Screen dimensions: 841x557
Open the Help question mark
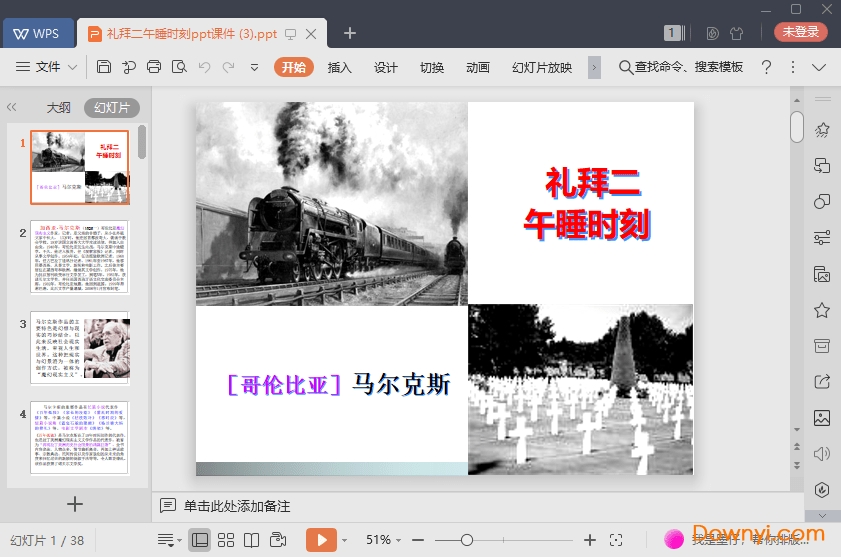766,67
